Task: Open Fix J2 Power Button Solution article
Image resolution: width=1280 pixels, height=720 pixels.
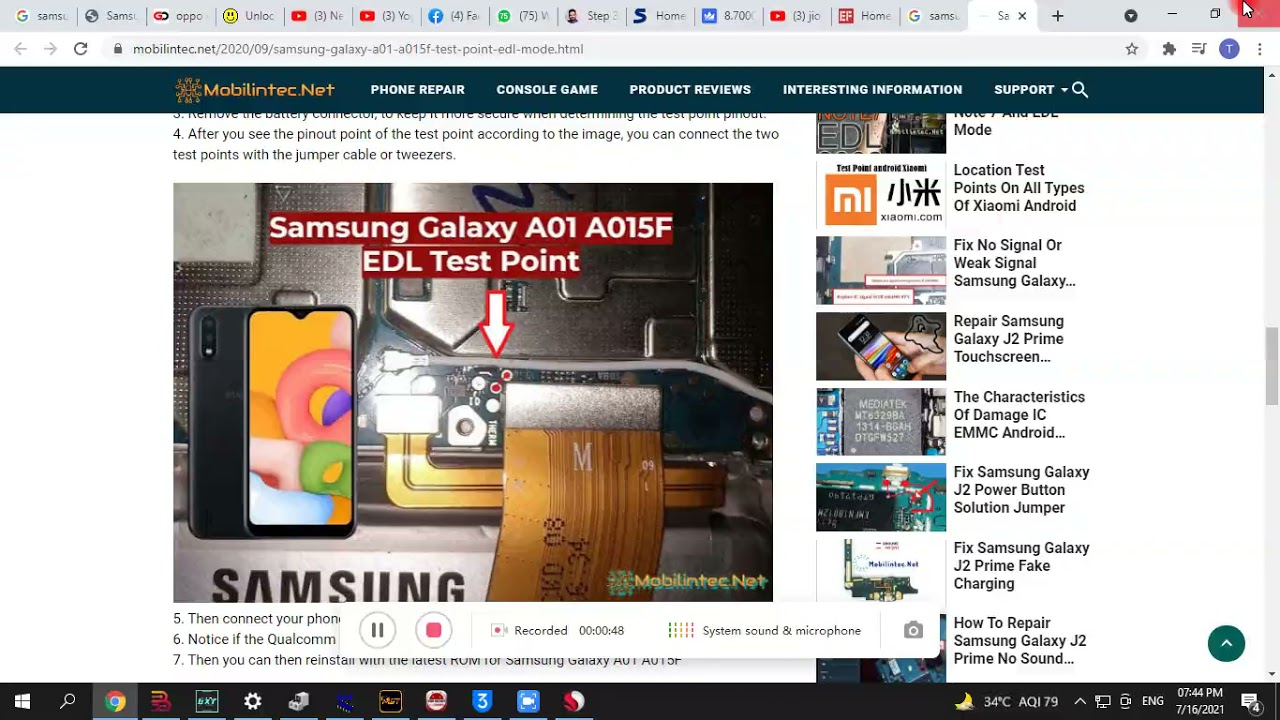Action: tap(1021, 490)
